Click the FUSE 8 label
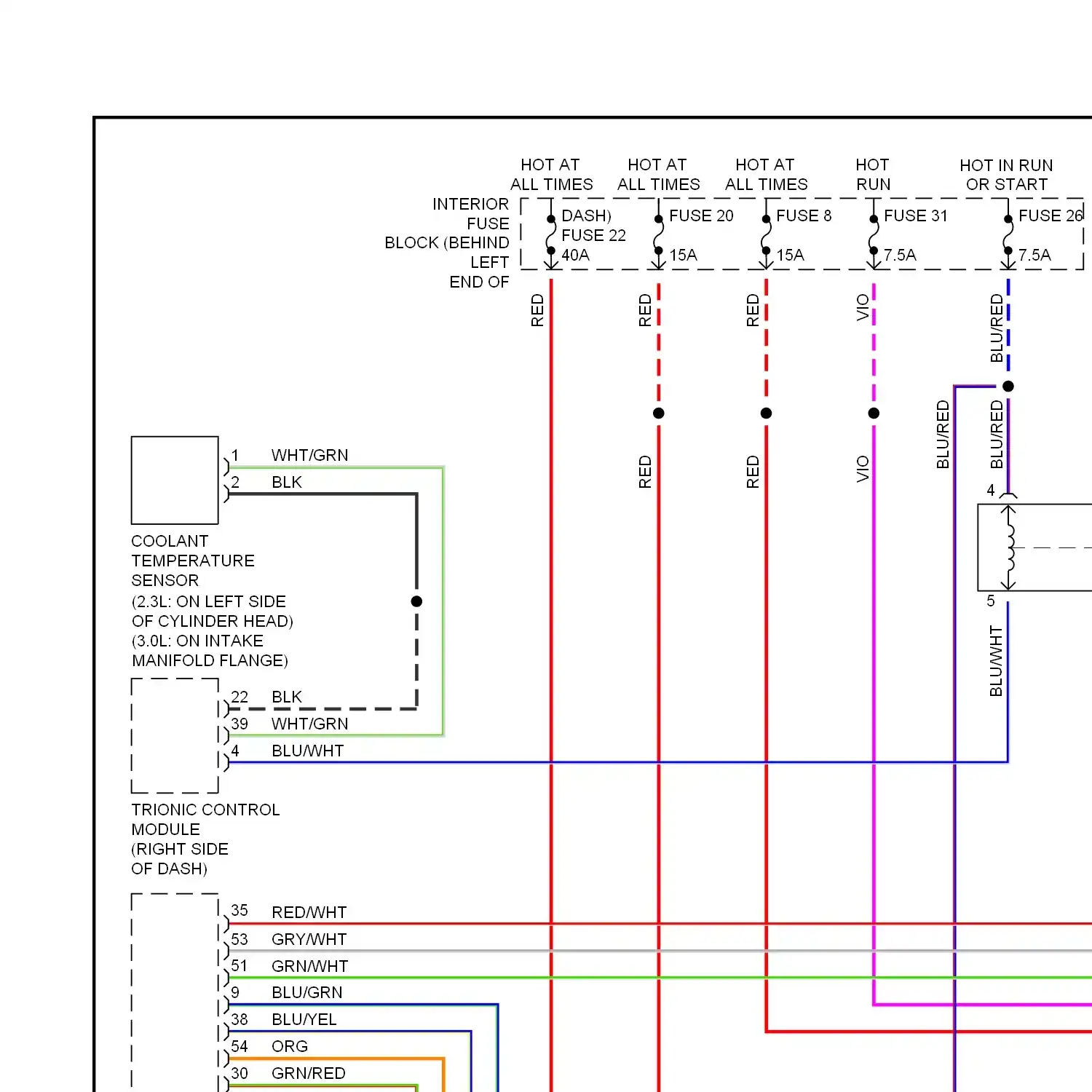This screenshot has height=1092, width=1092. point(804,215)
